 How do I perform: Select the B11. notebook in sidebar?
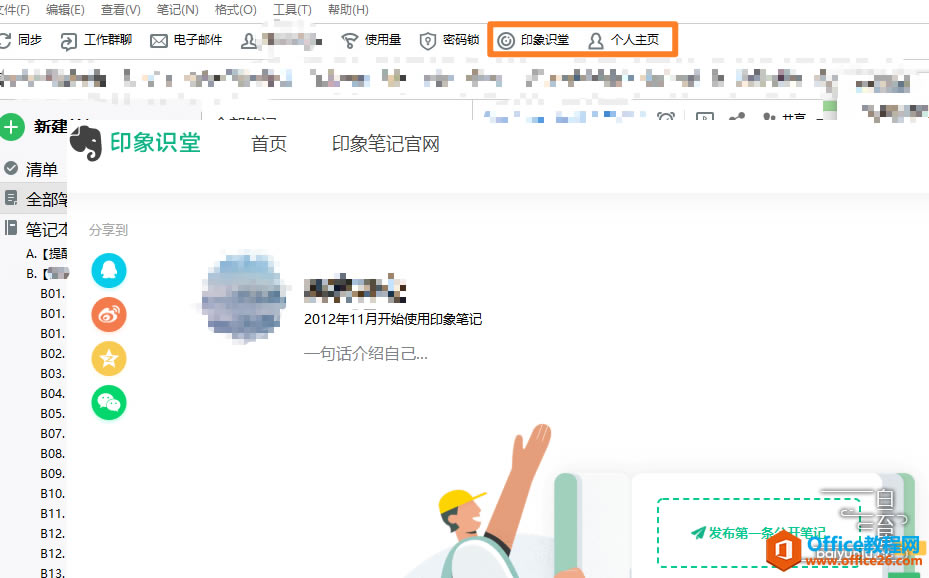(53, 513)
